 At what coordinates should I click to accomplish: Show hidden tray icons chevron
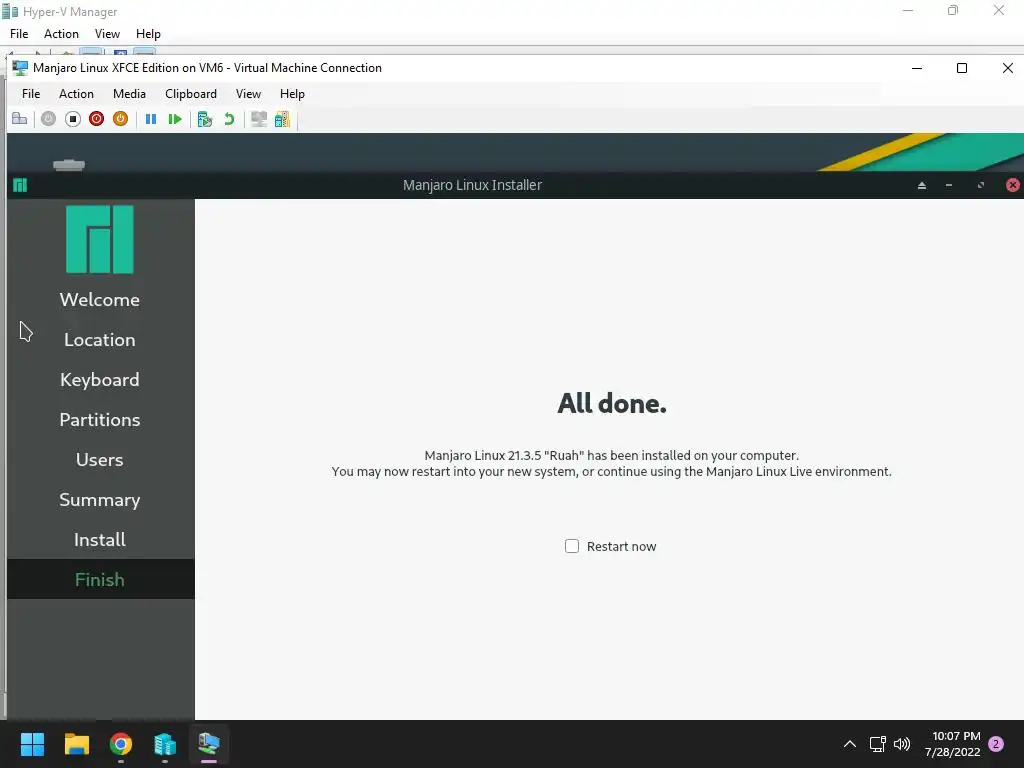point(850,744)
